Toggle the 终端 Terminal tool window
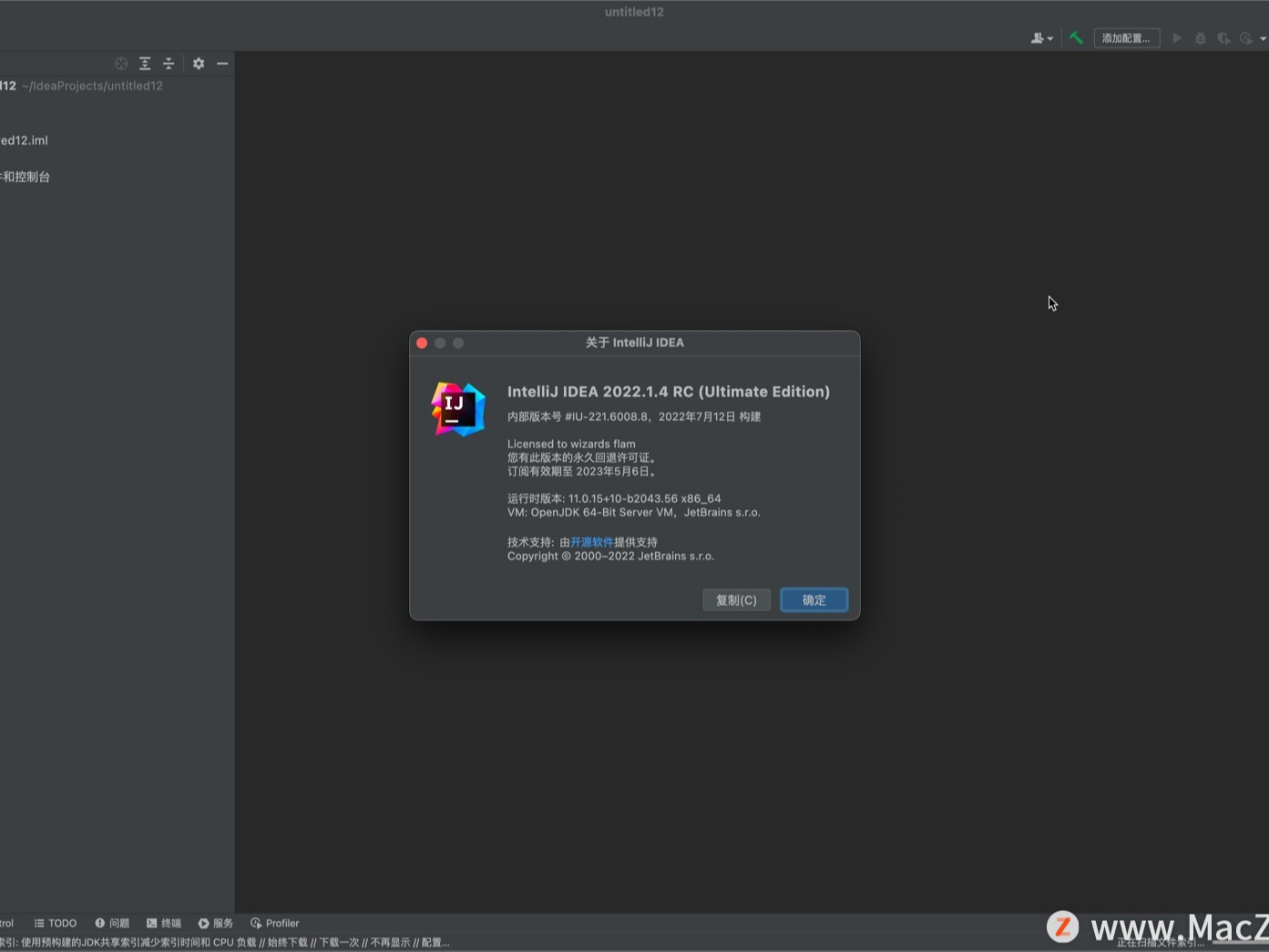1269x952 pixels. (164, 923)
